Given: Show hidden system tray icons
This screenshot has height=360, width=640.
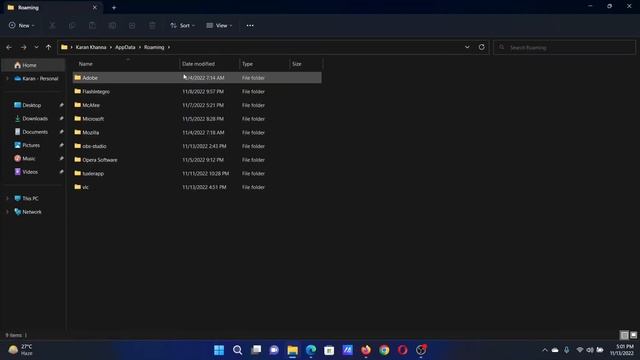Looking at the screenshot, I should (544, 350).
